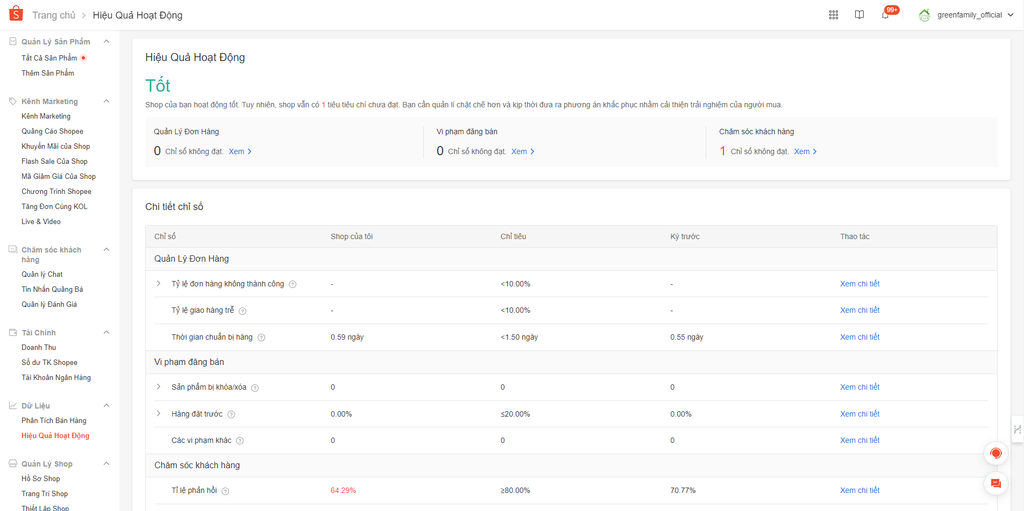The width and height of the screenshot is (1024, 511).
Task: Open the chat floating icon
Action: 996,484
